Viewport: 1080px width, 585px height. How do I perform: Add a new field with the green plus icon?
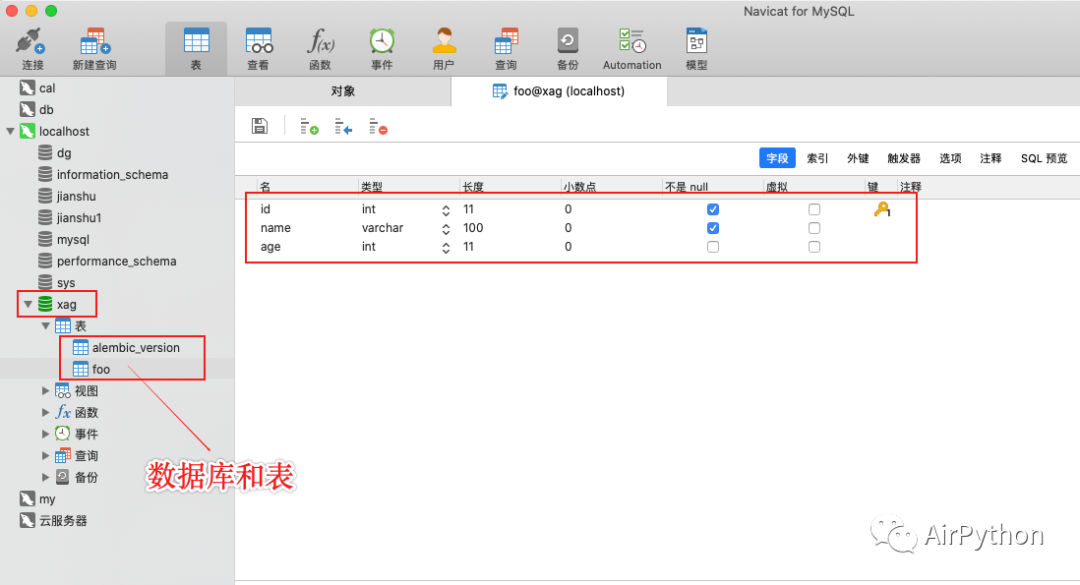310,125
